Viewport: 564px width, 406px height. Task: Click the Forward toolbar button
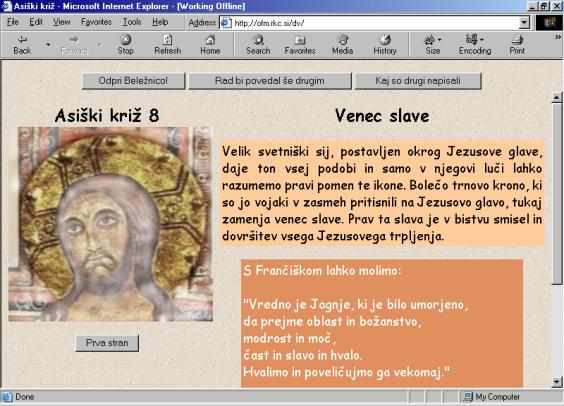pyautogui.click(x=74, y=45)
